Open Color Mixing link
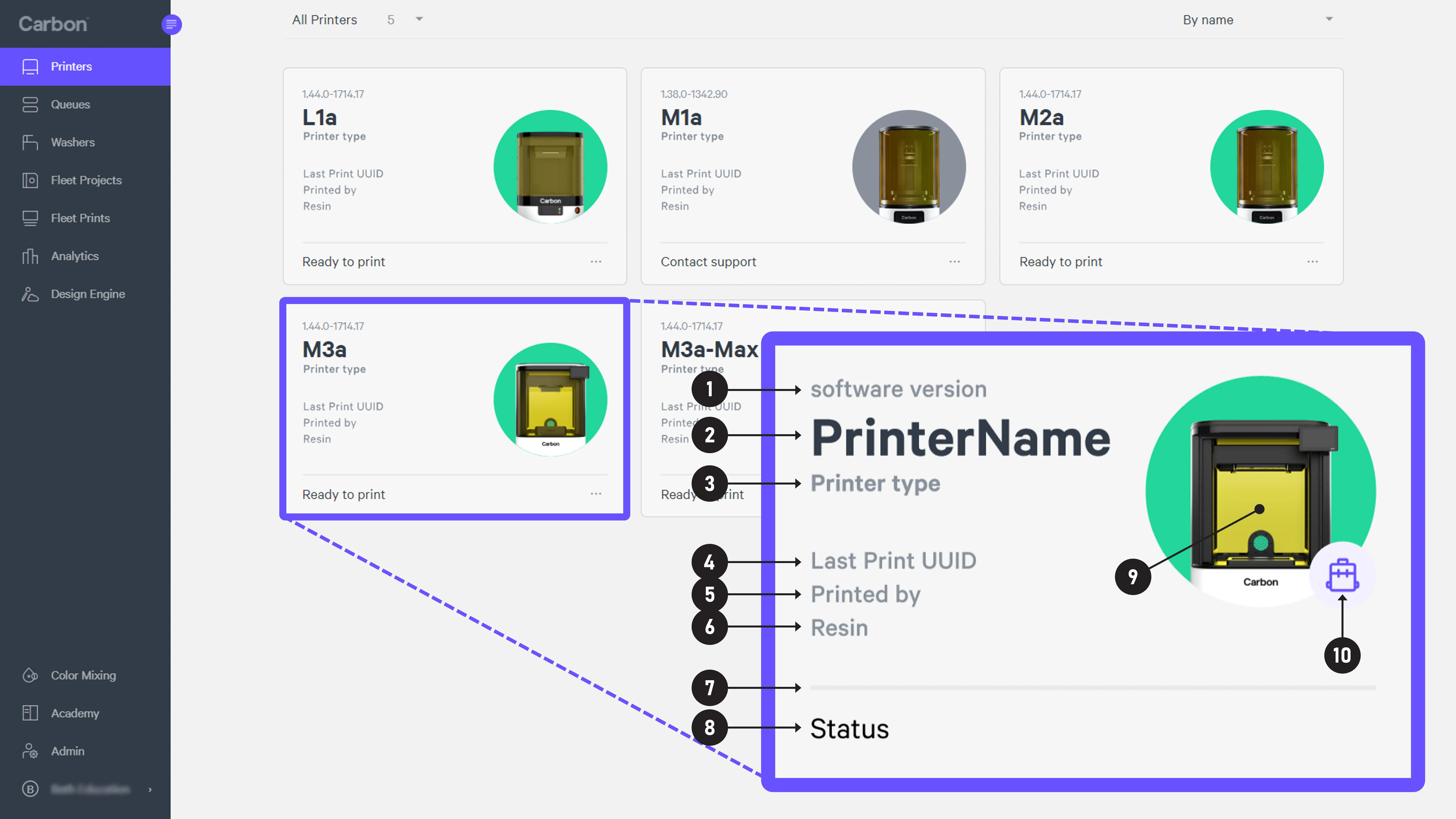This screenshot has height=819, width=1456. 84,675
